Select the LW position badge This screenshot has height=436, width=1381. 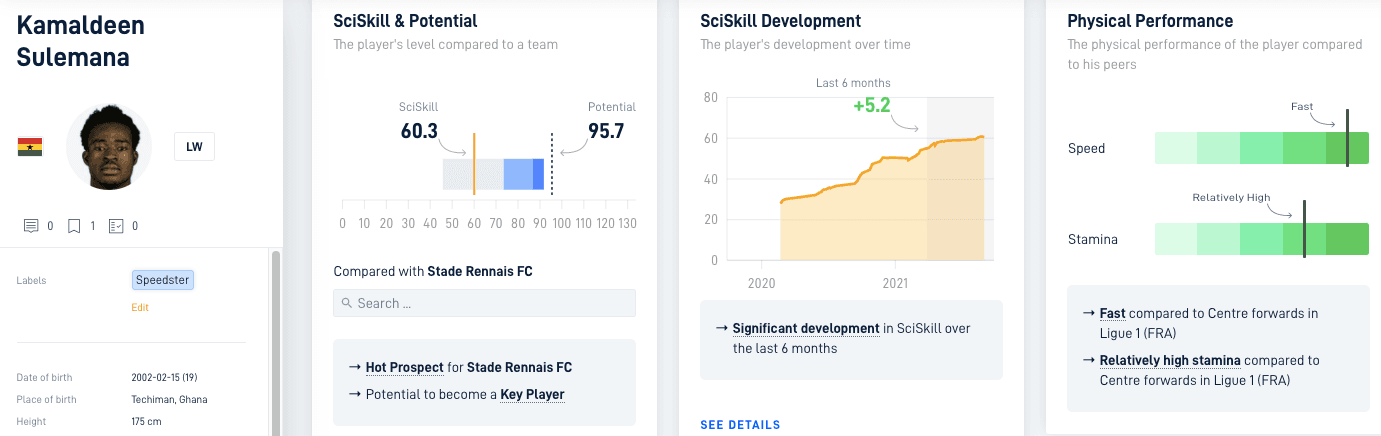194,147
